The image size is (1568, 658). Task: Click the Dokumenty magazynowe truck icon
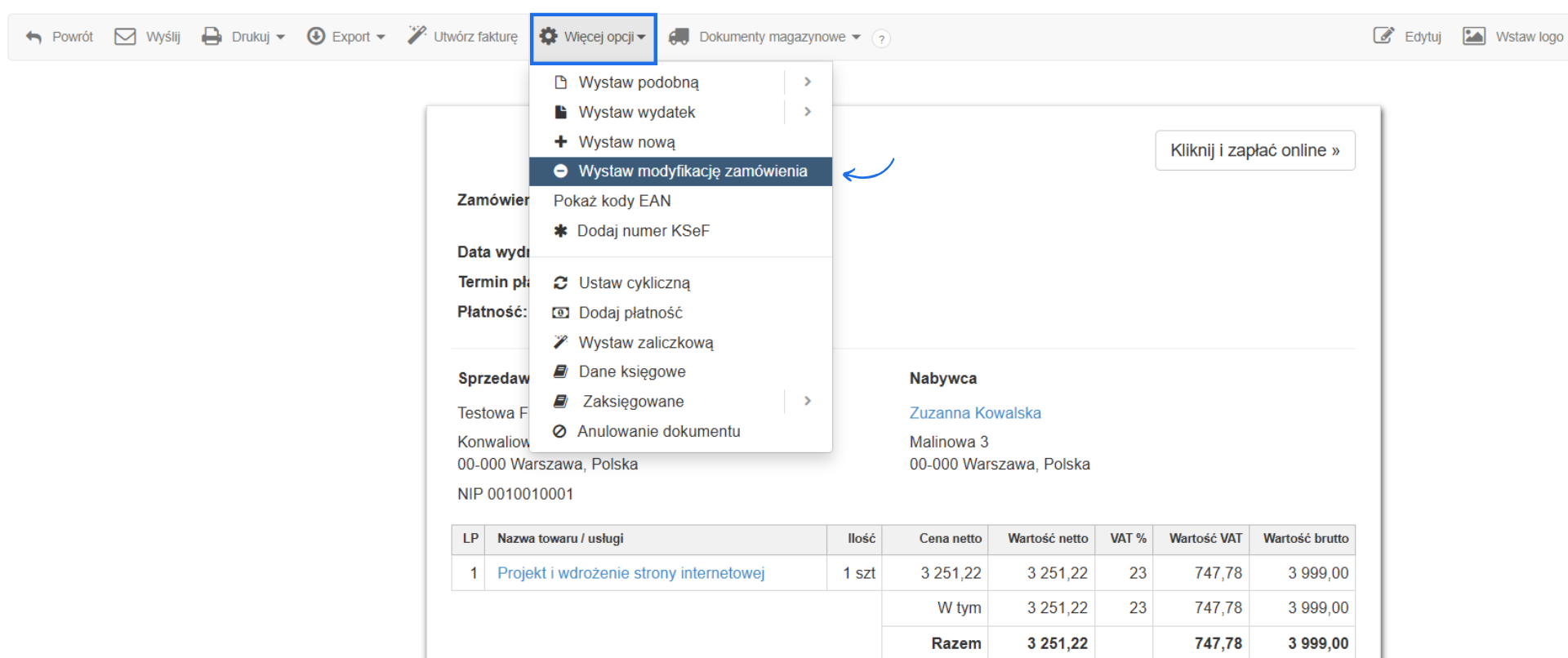(x=679, y=37)
